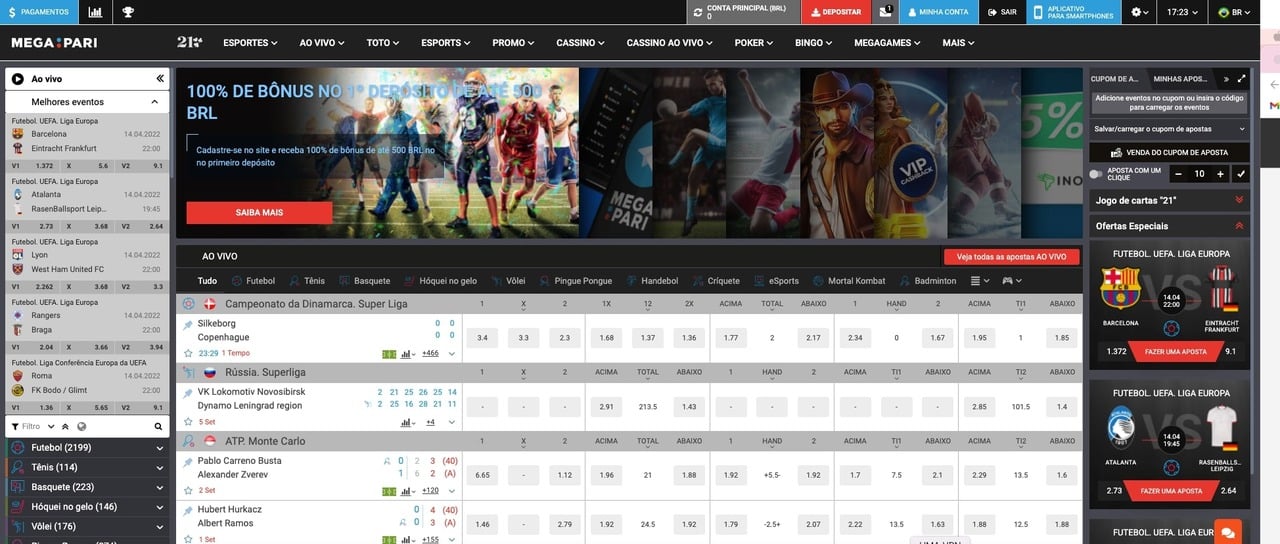Toggle the Aposta com um clique switch
Screen dimensions: 1280x544
[1096, 174]
